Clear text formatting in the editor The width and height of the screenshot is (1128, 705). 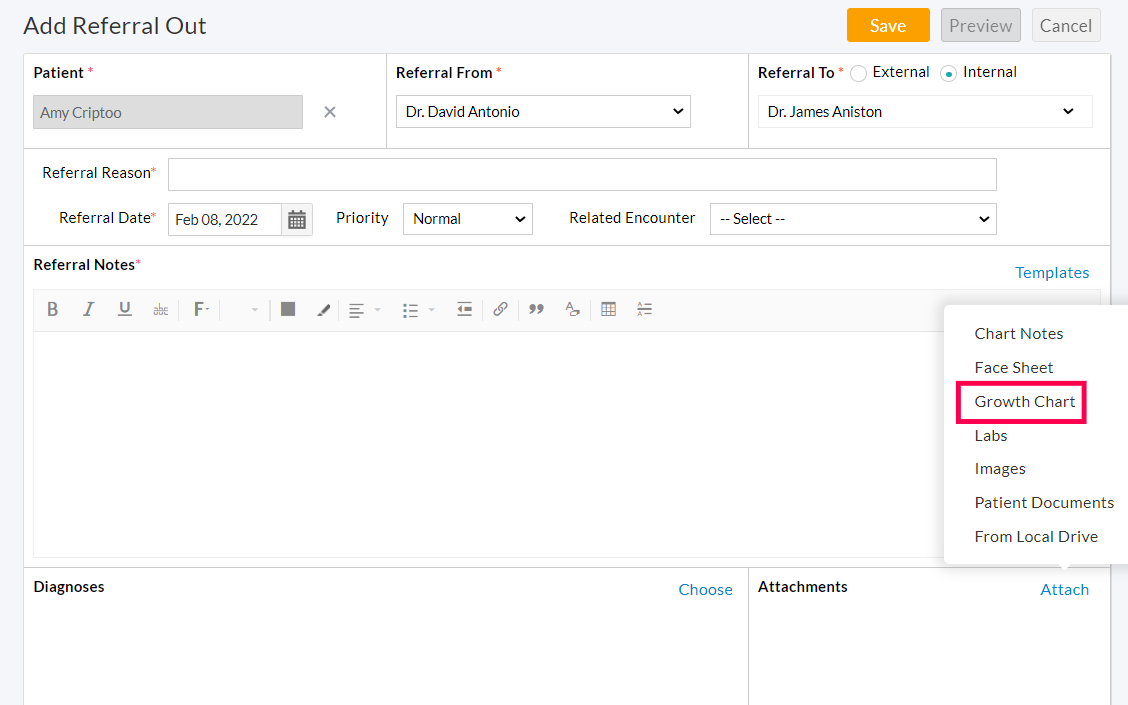pos(572,309)
